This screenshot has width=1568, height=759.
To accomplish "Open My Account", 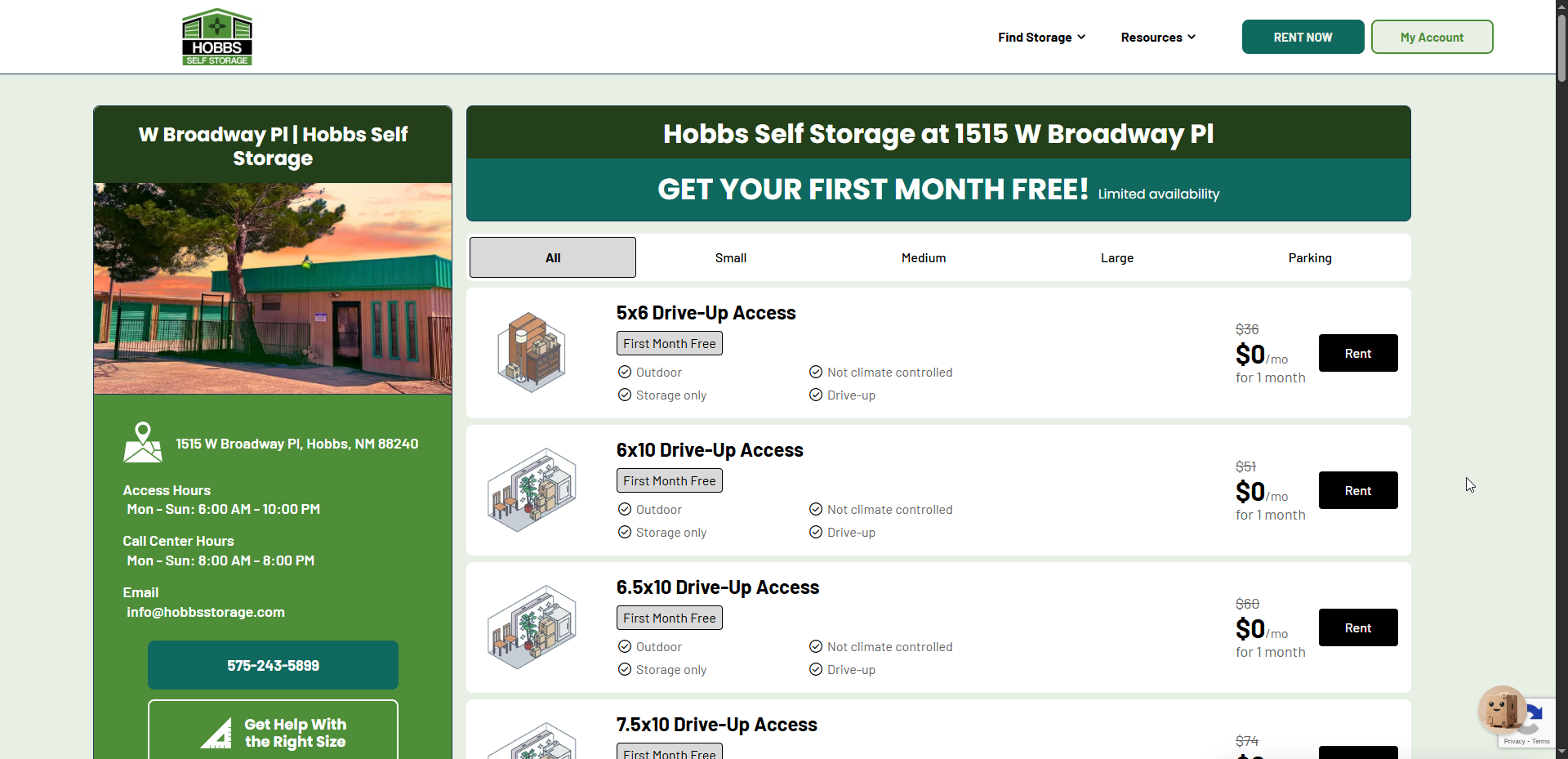I will (1432, 37).
